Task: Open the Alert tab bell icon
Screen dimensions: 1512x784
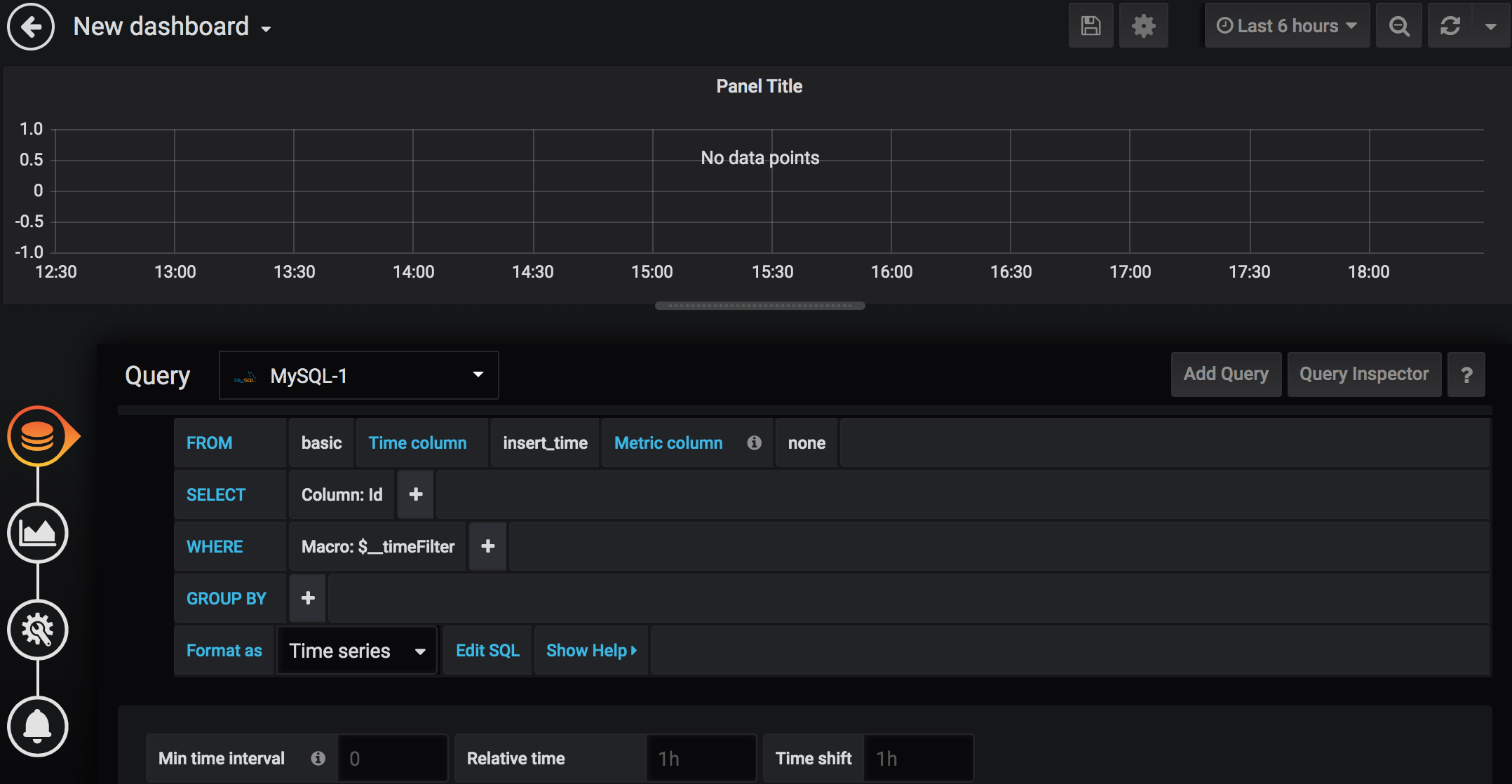Action: (x=38, y=726)
